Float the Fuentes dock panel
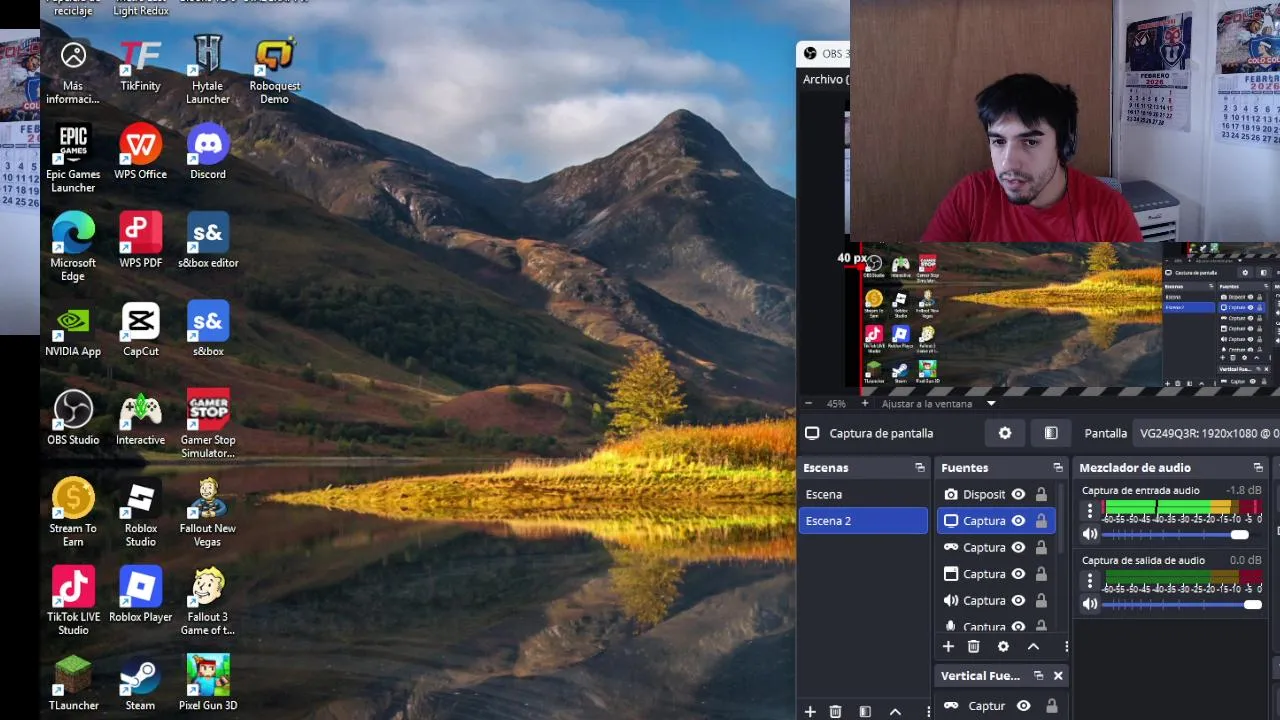This screenshot has height=720, width=1280. tap(1058, 468)
